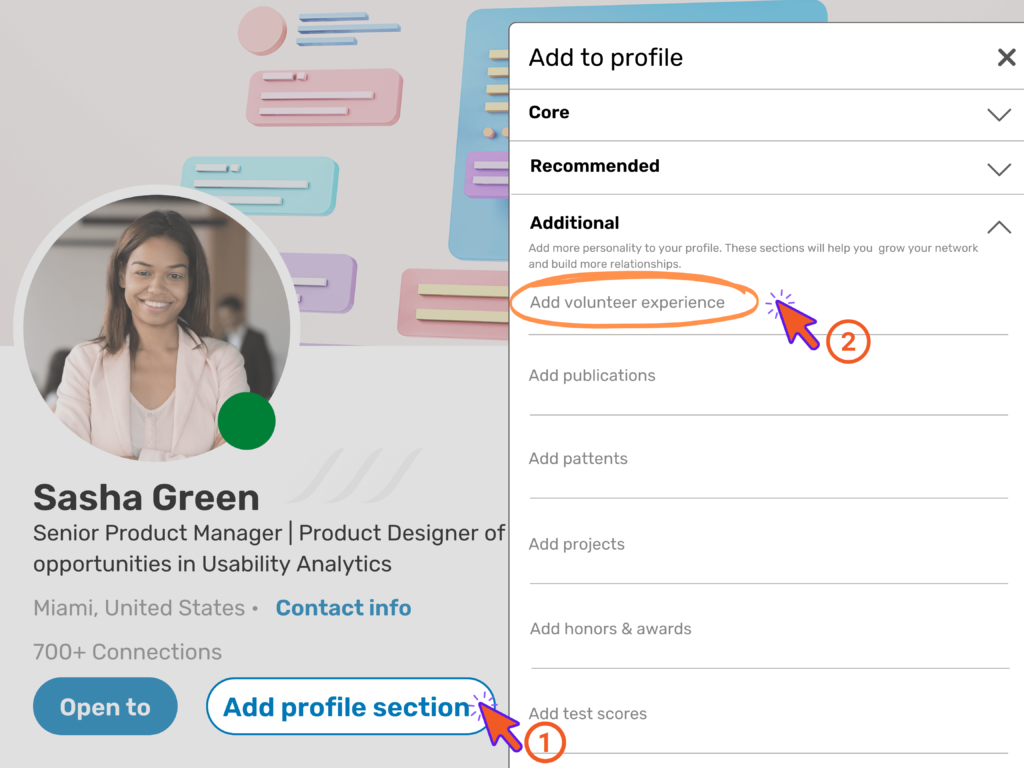
Task: Choose Add projects from the list
Action: tap(576, 544)
